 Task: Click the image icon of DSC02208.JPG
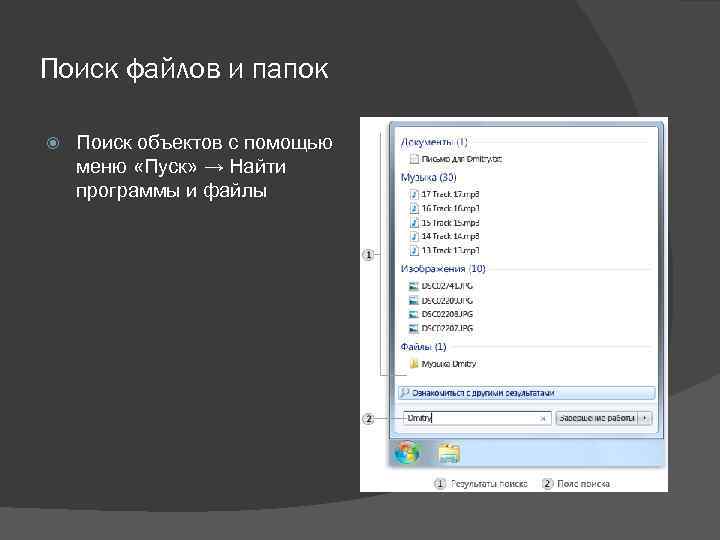tap(413, 314)
